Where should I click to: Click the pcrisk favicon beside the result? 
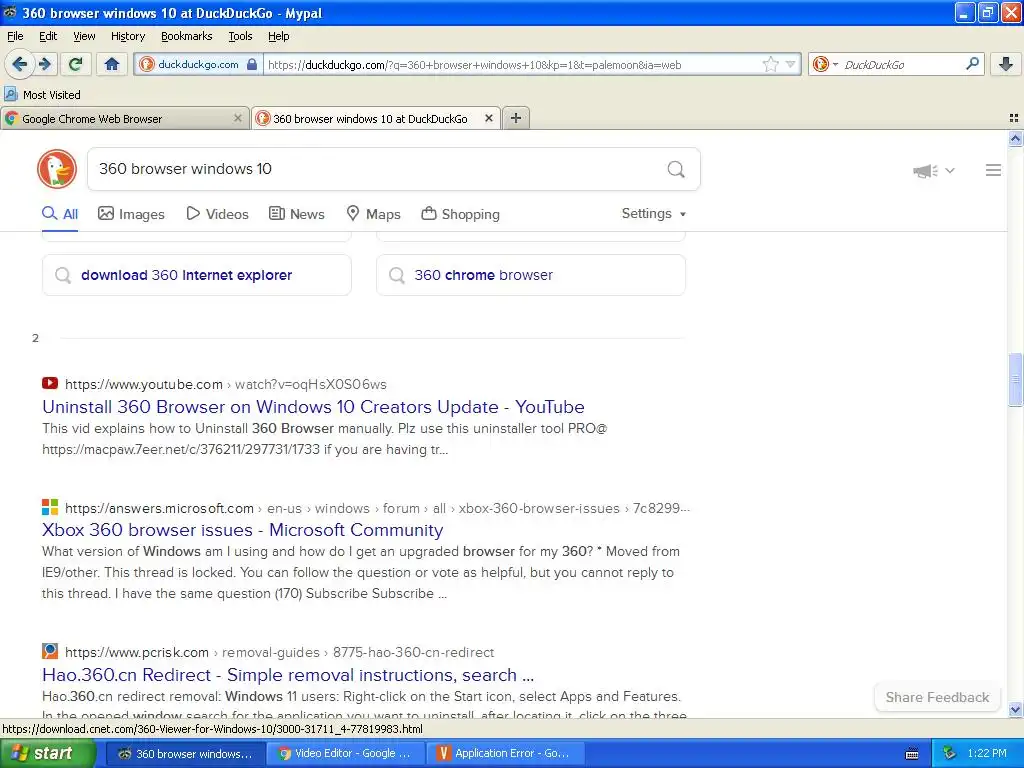coord(50,651)
